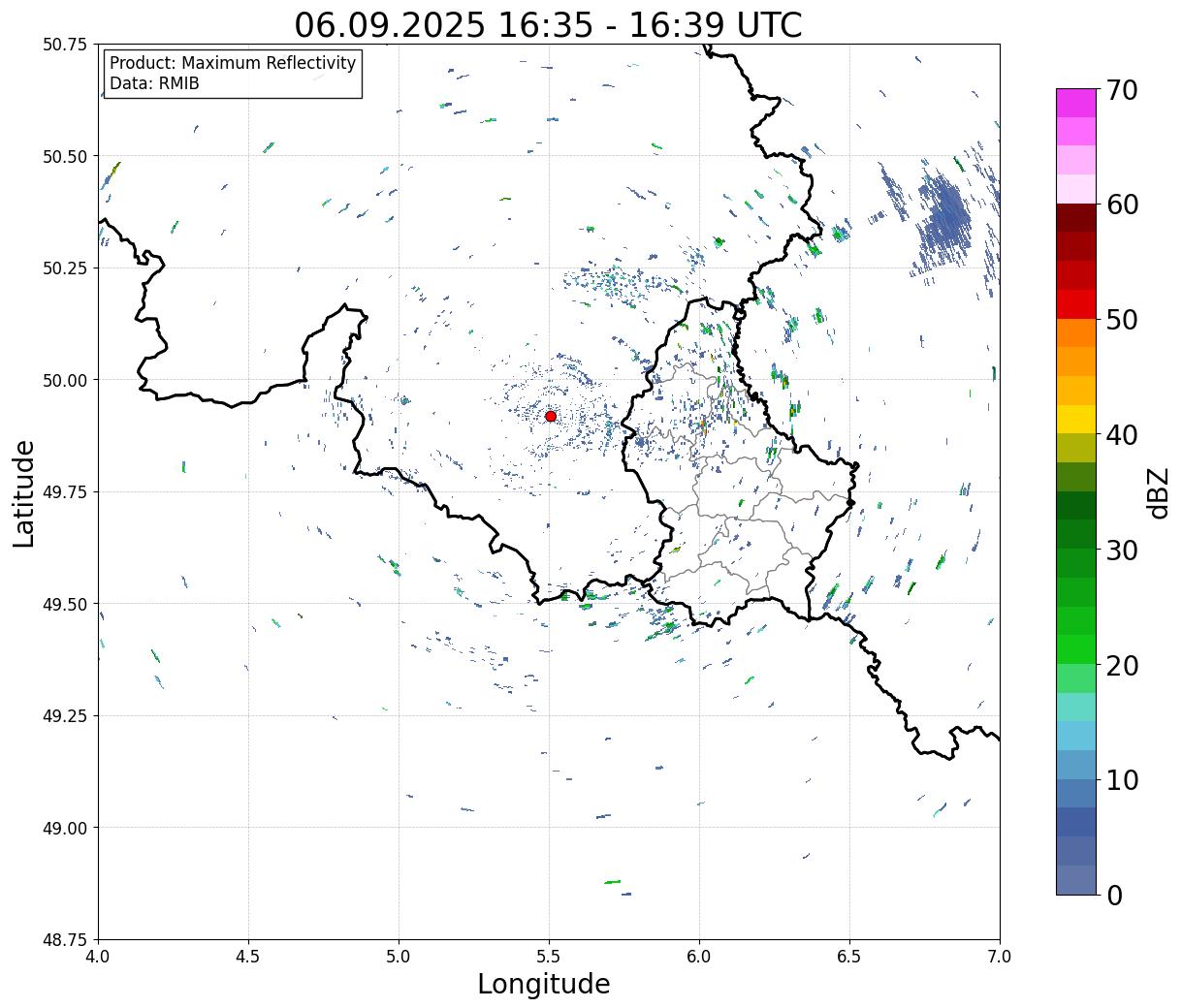Click the colorbar tick label '10'

pyautogui.click(x=1121, y=780)
